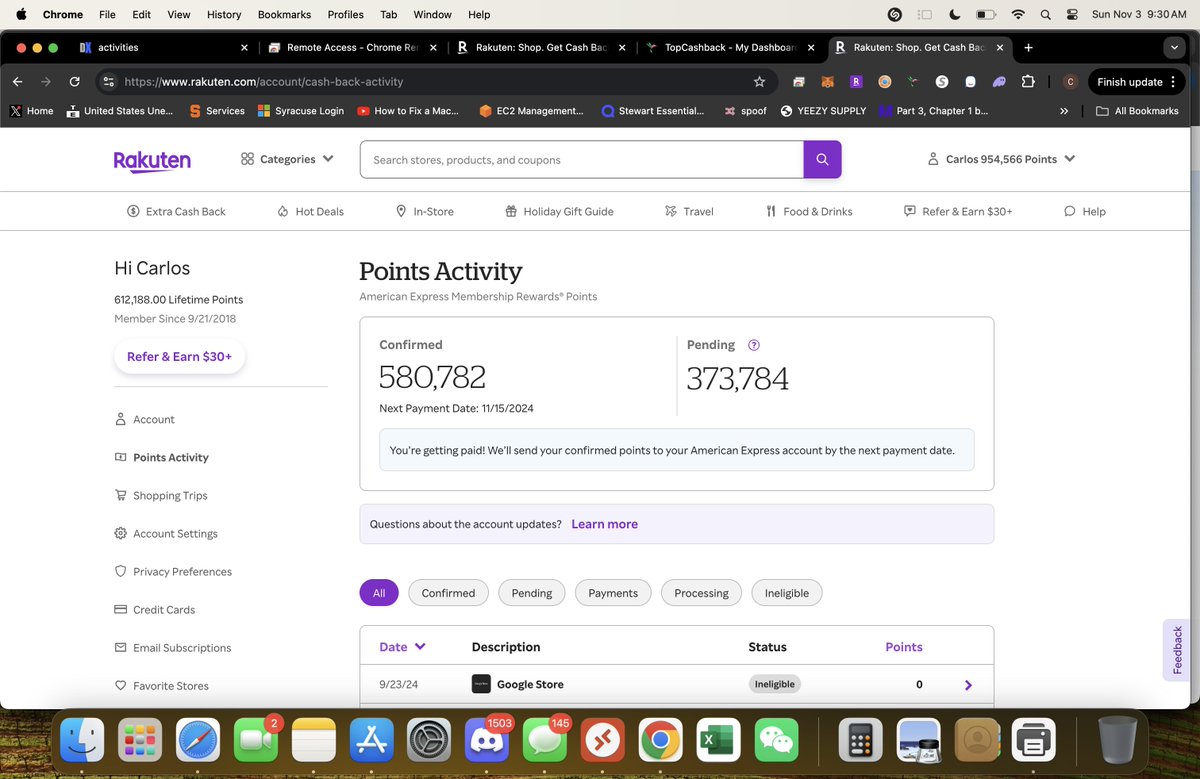Reload the page
This screenshot has width=1200, height=779.
pos(74,82)
